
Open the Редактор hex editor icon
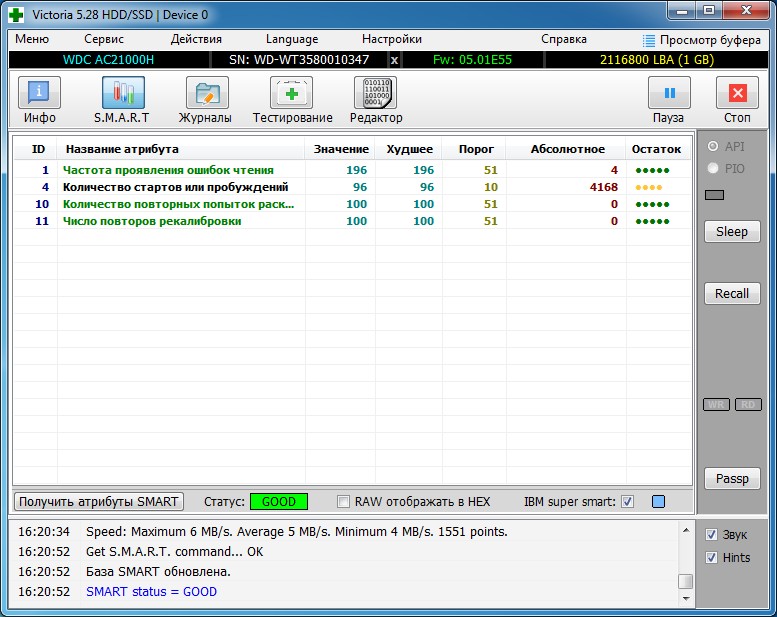click(x=376, y=93)
